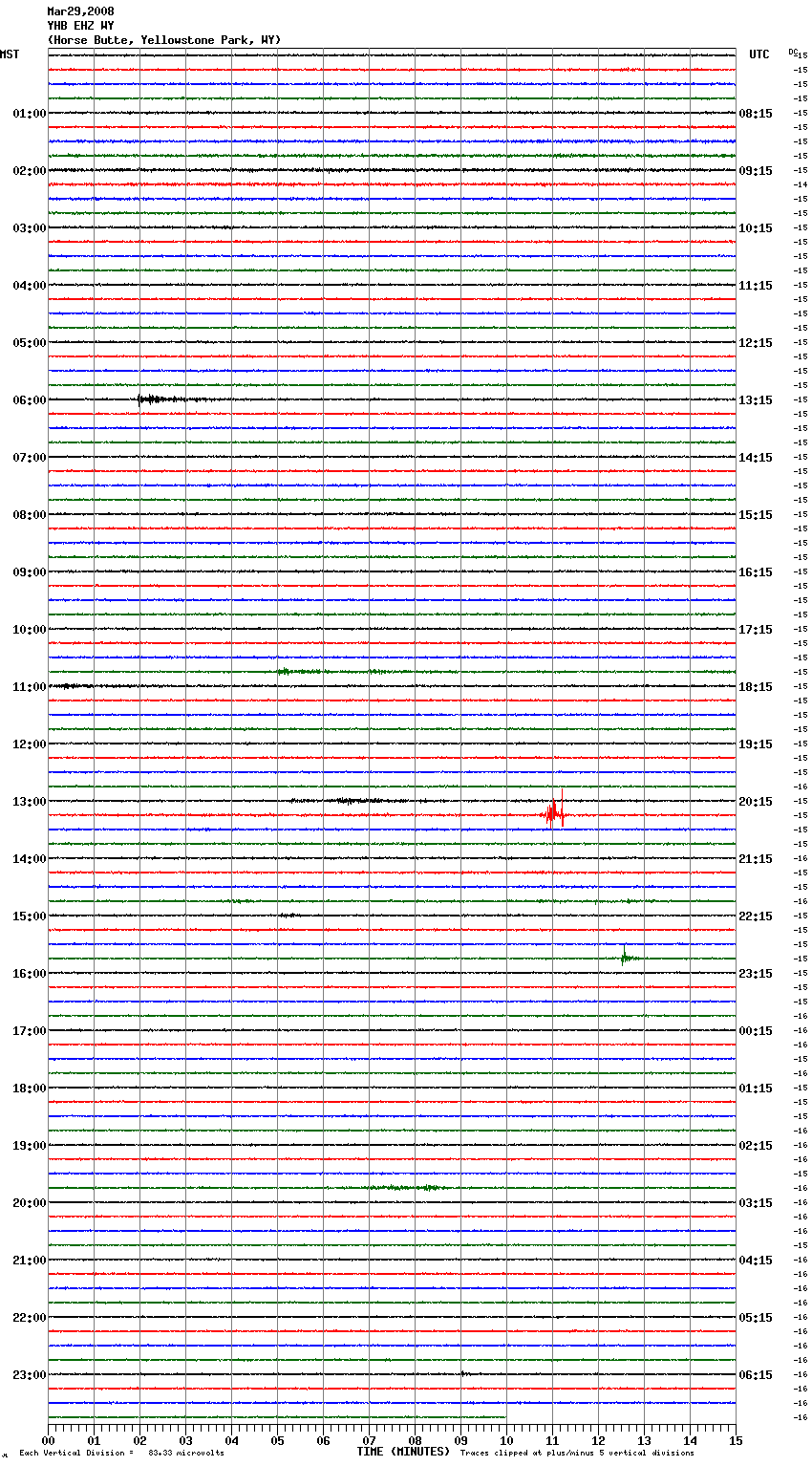Click the 08 minute tick label
Viewport: 812px width, 1466px height.
[x=415, y=1440]
